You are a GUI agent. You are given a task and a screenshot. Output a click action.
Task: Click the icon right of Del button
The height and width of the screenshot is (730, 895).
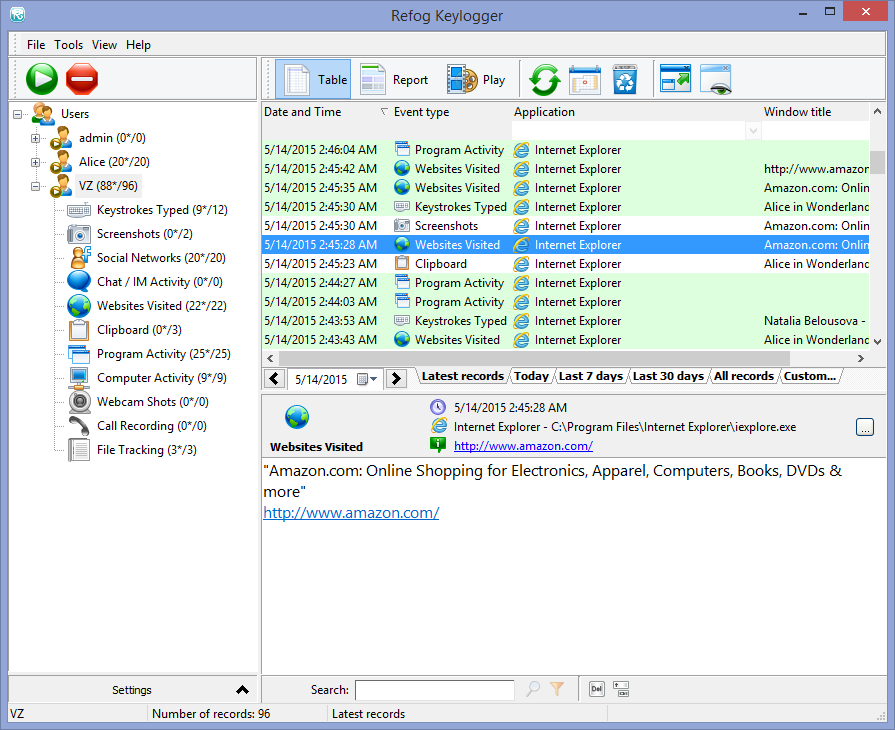click(621, 689)
